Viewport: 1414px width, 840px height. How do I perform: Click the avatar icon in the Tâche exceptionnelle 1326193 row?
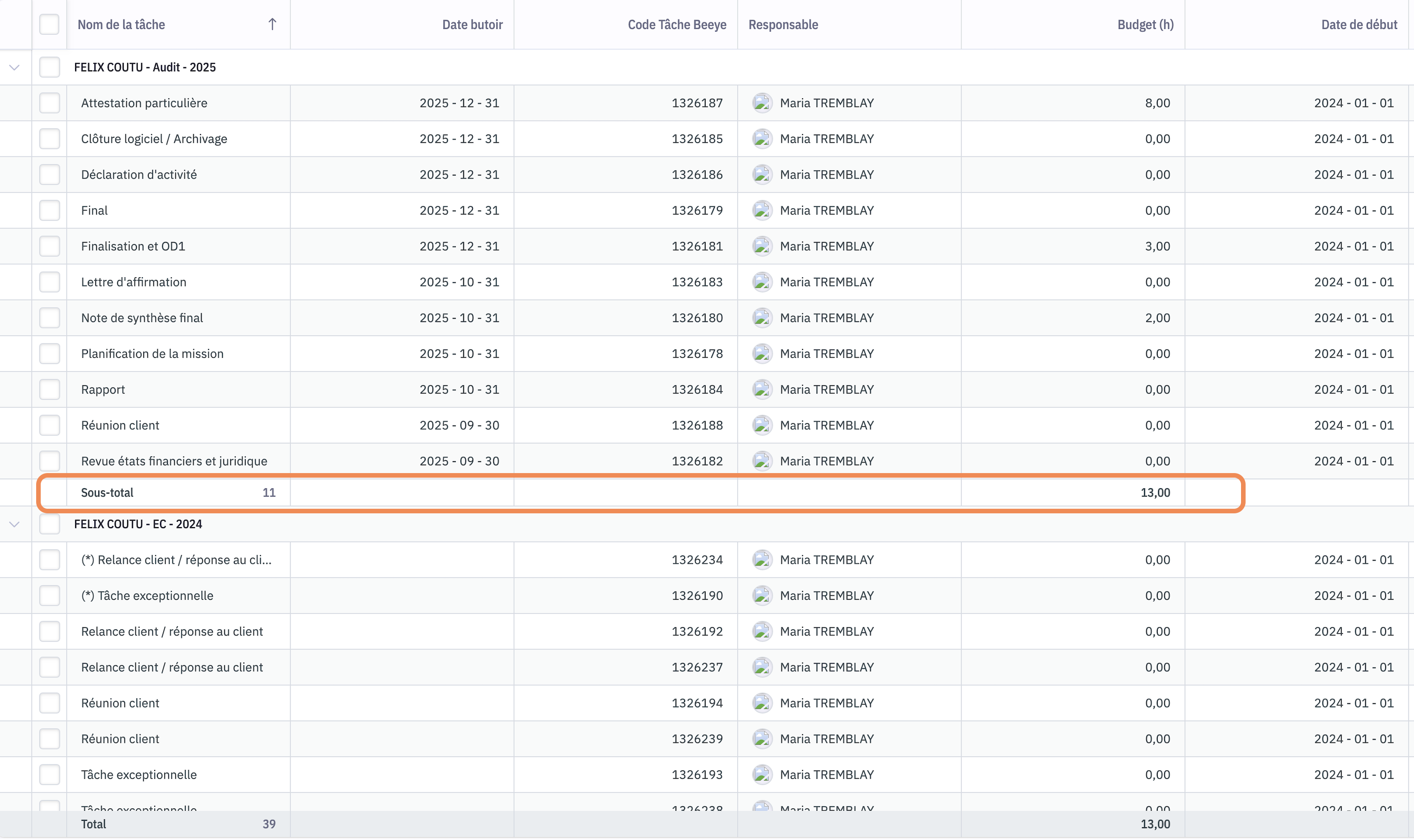click(x=762, y=774)
